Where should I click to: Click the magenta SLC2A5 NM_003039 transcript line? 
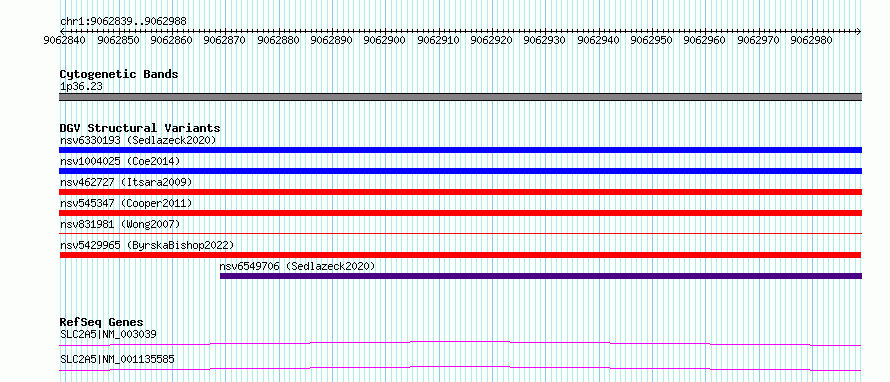pos(460,343)
